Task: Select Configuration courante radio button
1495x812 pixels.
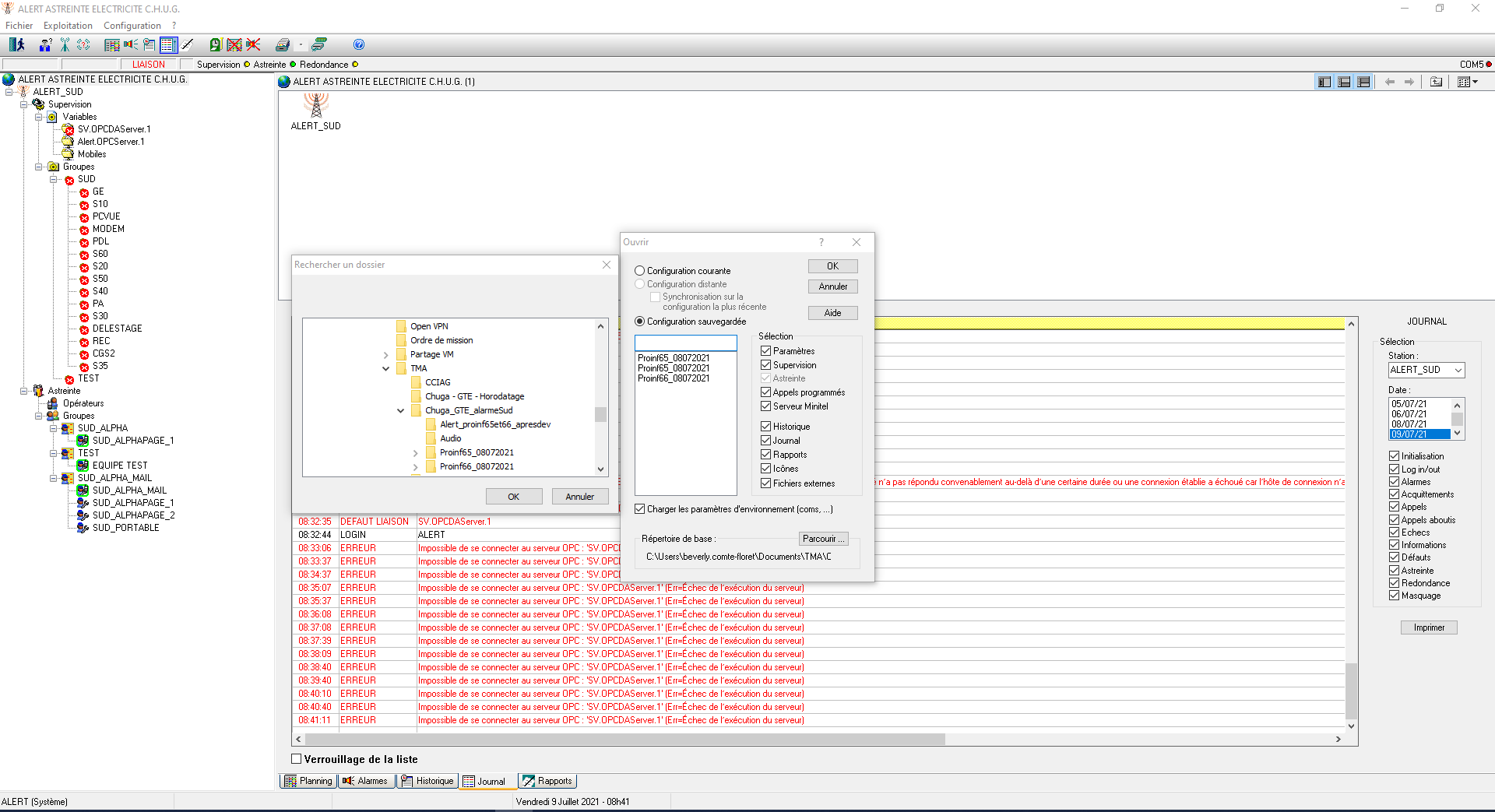Action: [640, 271]
